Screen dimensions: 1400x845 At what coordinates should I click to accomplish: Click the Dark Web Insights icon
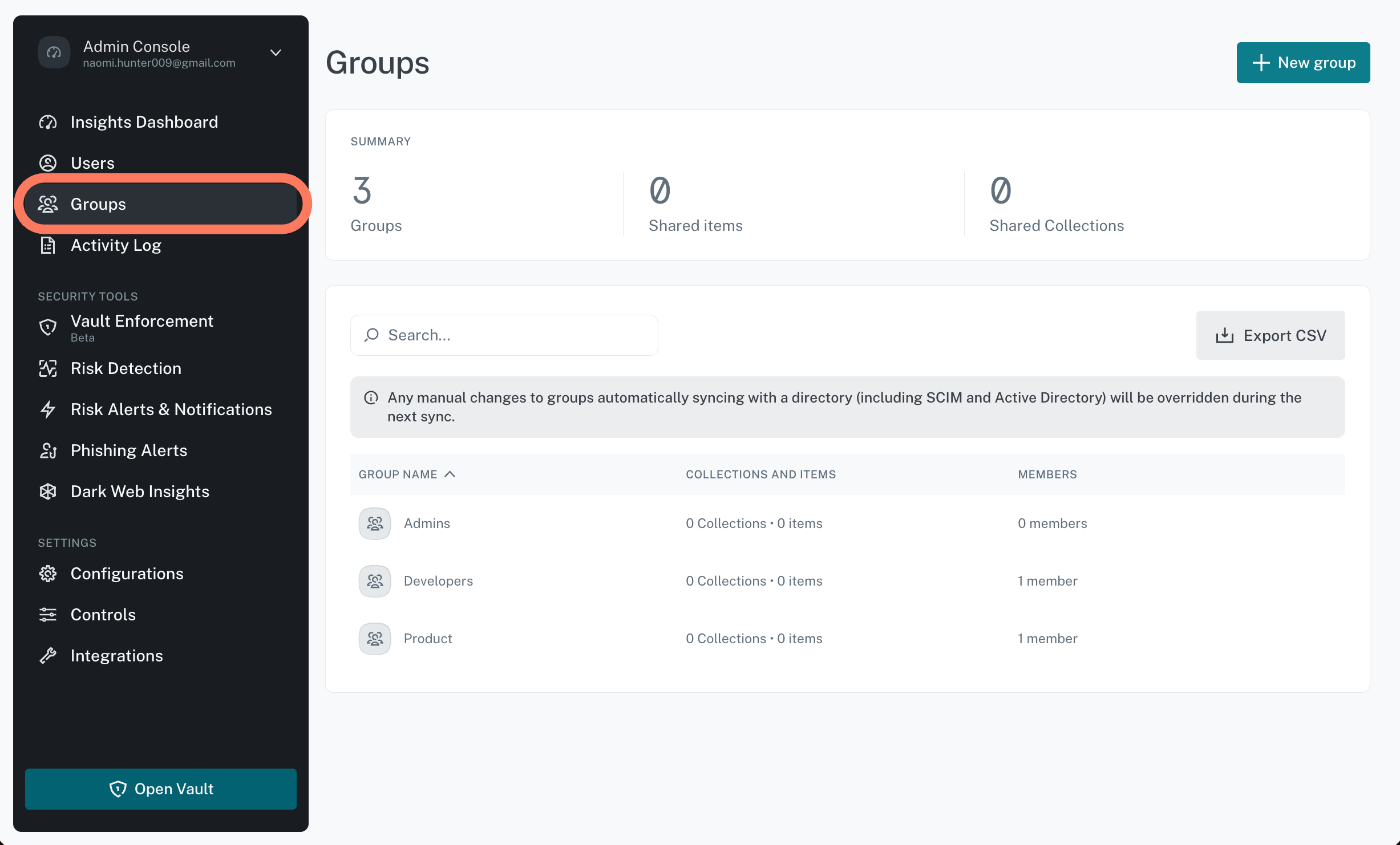(x=48, y=491)
